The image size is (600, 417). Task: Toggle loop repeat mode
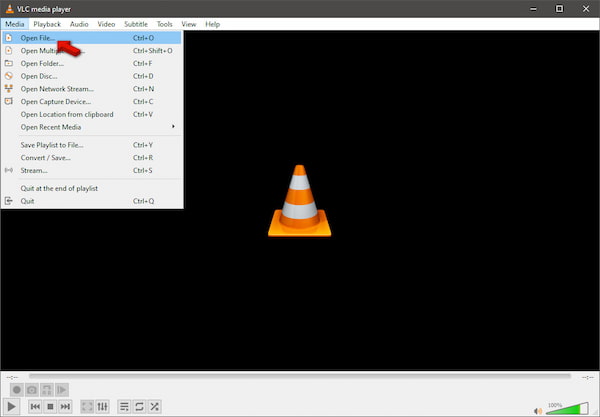pos(139,406)
